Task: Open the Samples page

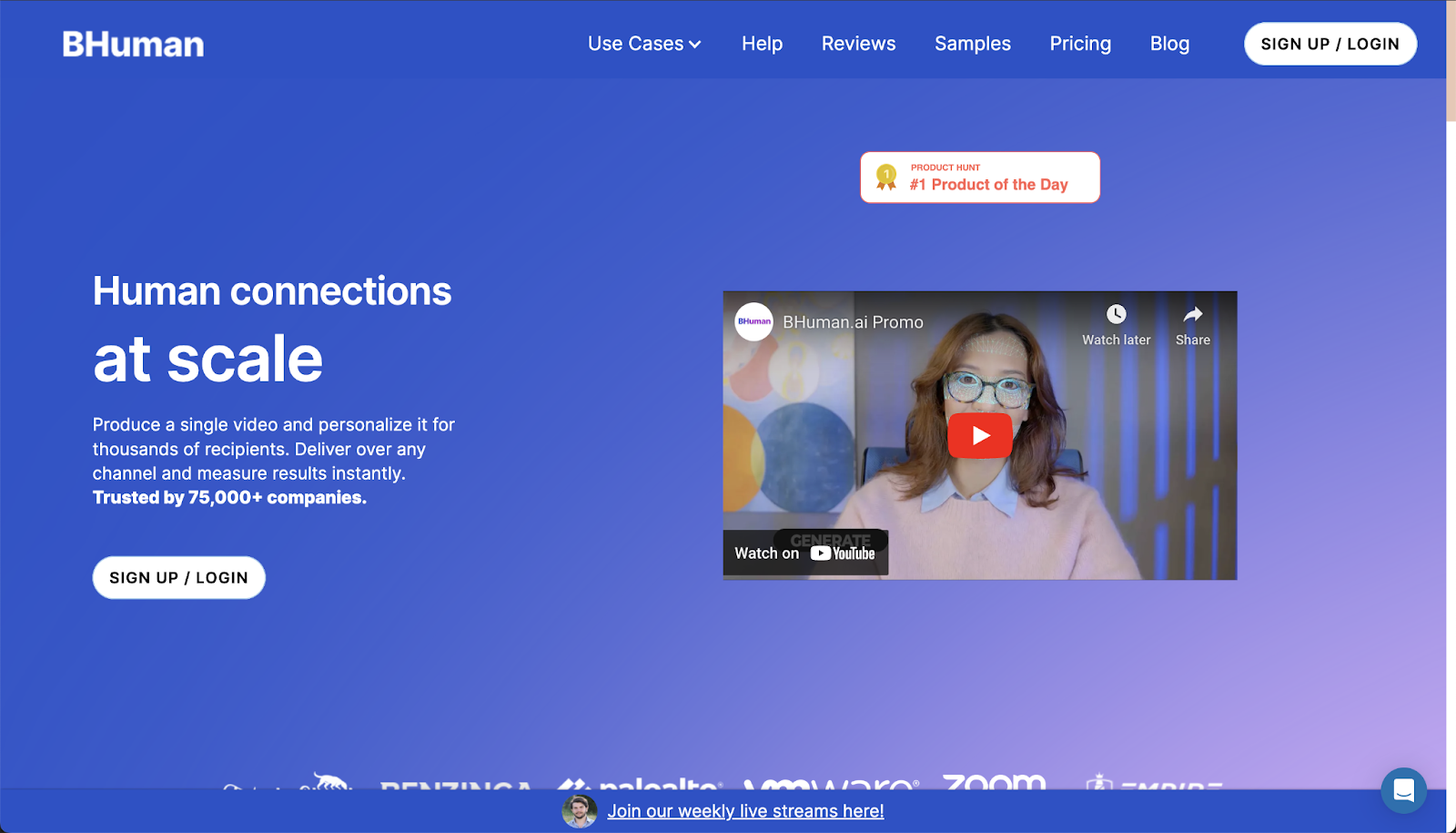Action: (x=973, y=44)
